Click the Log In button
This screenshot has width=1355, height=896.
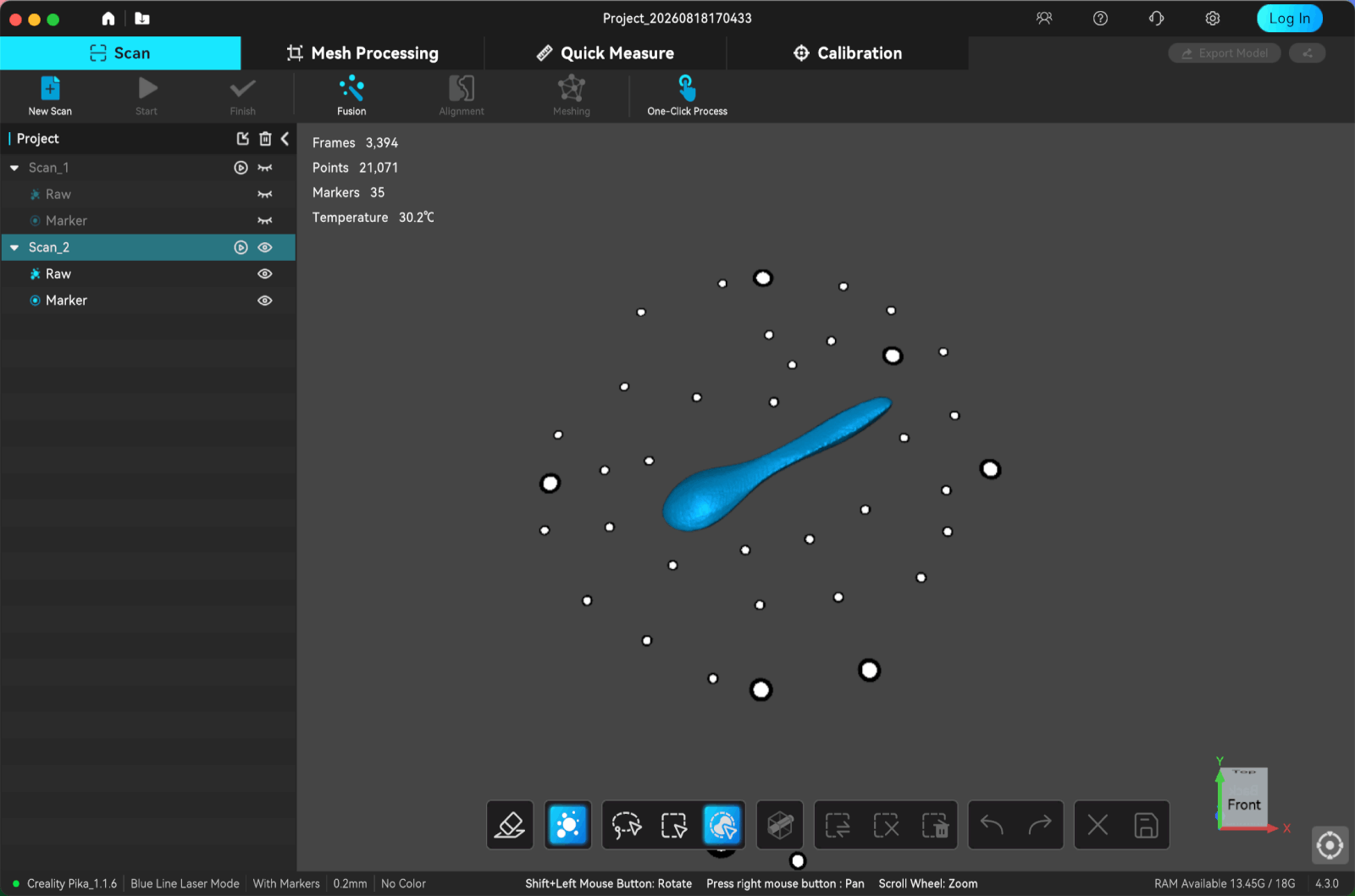tap(1289, 19)
